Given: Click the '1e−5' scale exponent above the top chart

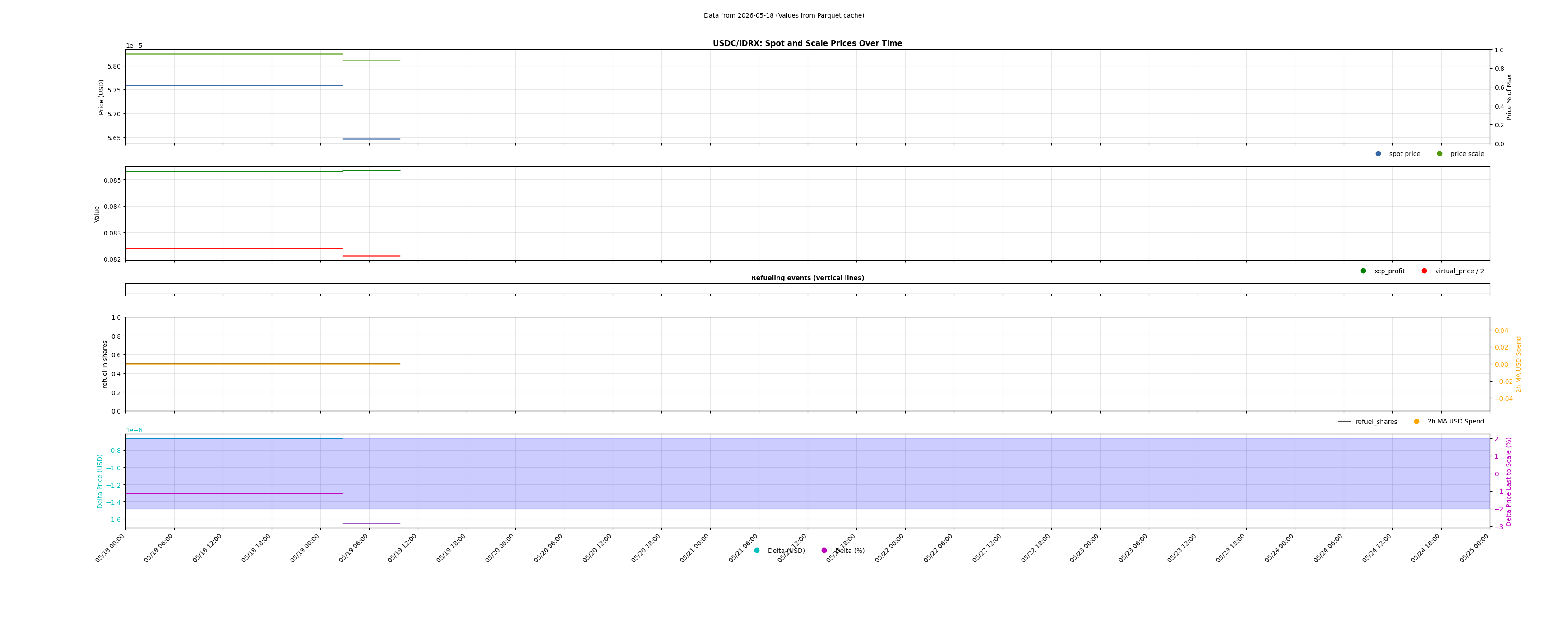Looking at the screenshot, I should tap(134, 46).
